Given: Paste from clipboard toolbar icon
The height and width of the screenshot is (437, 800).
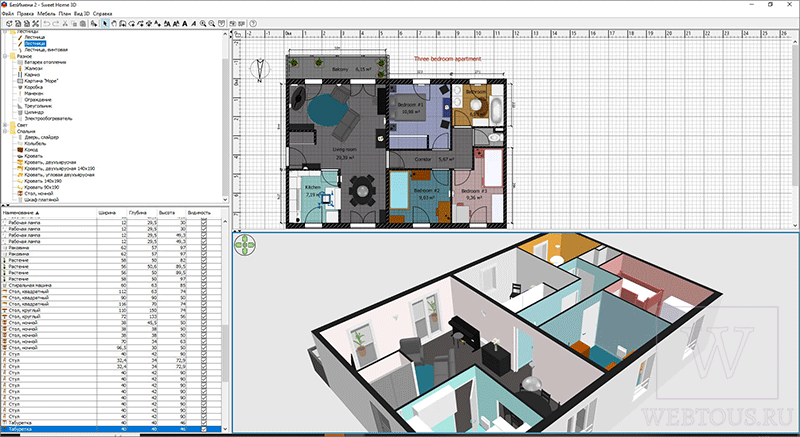Looking at the screenshot, I should [x=83, y=23].
